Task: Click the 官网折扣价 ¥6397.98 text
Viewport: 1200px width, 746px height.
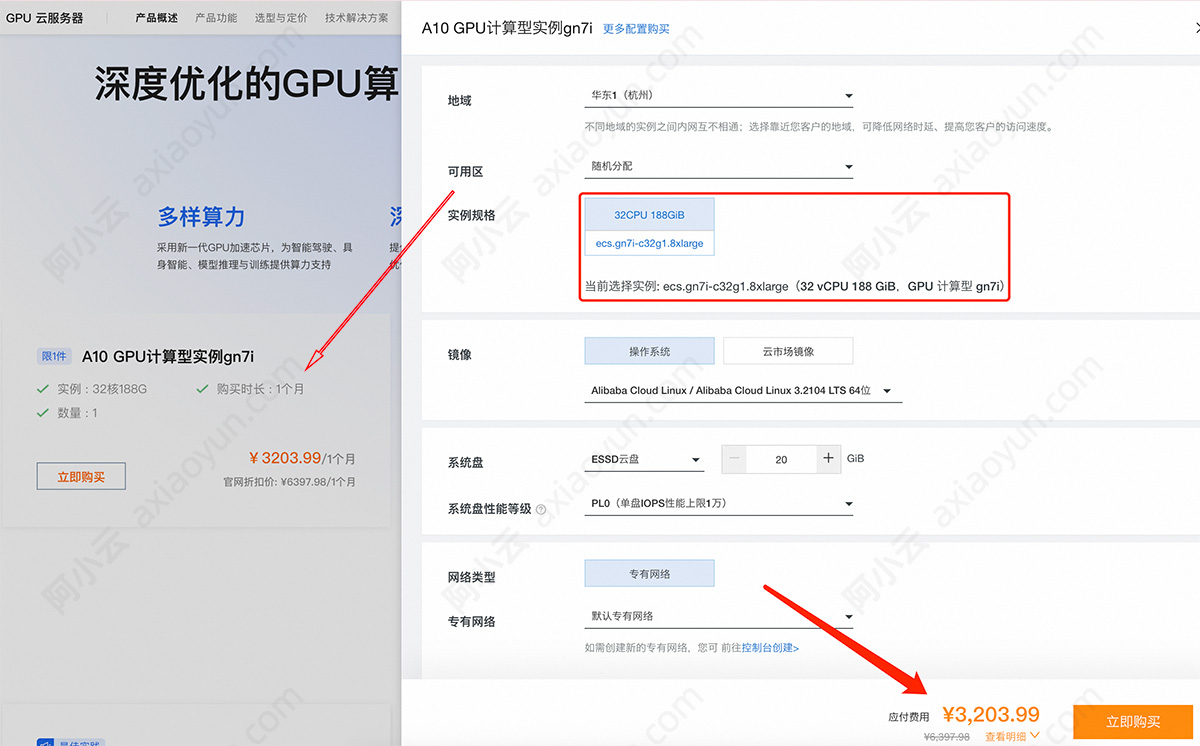Action: tap(289, 482)
